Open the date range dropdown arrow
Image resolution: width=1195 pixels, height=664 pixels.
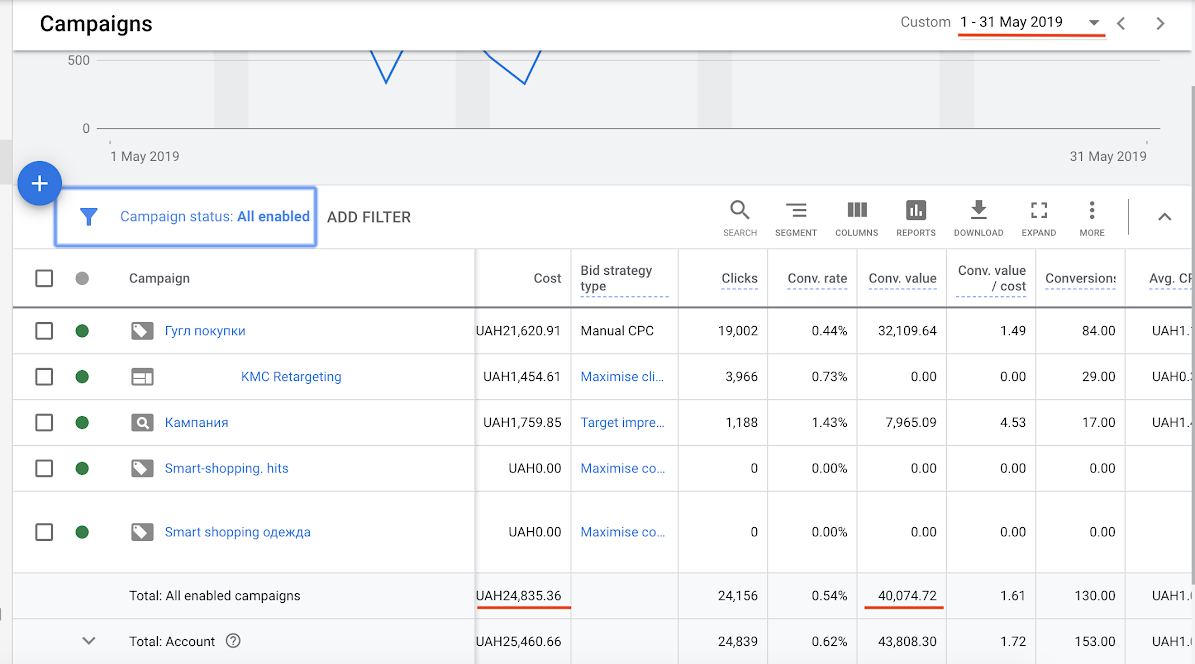coord(1094,23)
